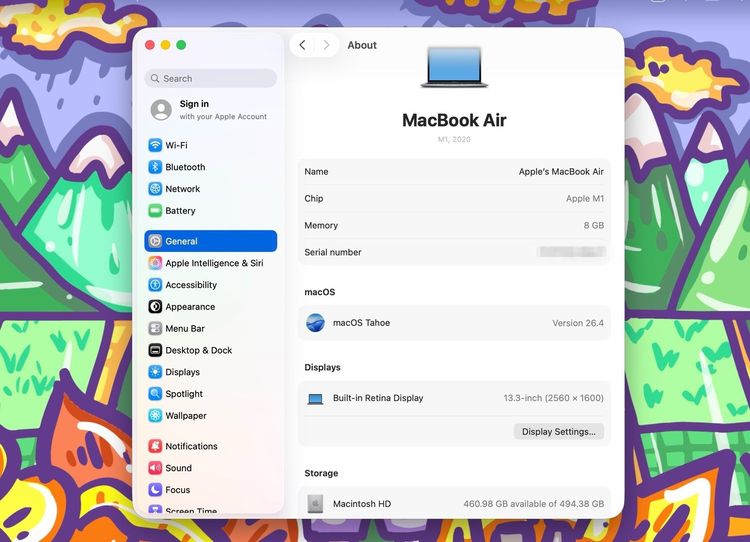Go forward with the right chevron
This screenshot has height=542, width=750.
tap(326, 45)
